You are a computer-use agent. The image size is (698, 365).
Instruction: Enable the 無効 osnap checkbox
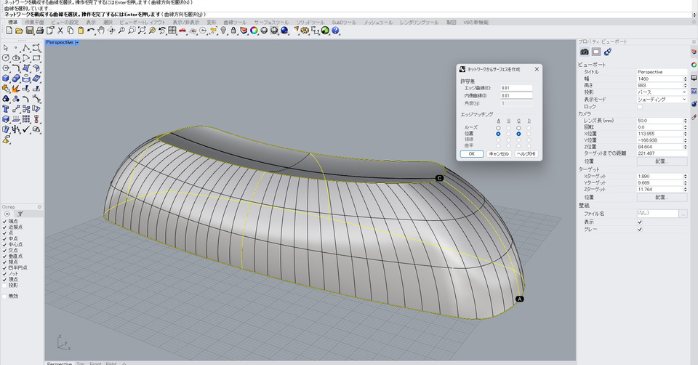coord(5,296)
